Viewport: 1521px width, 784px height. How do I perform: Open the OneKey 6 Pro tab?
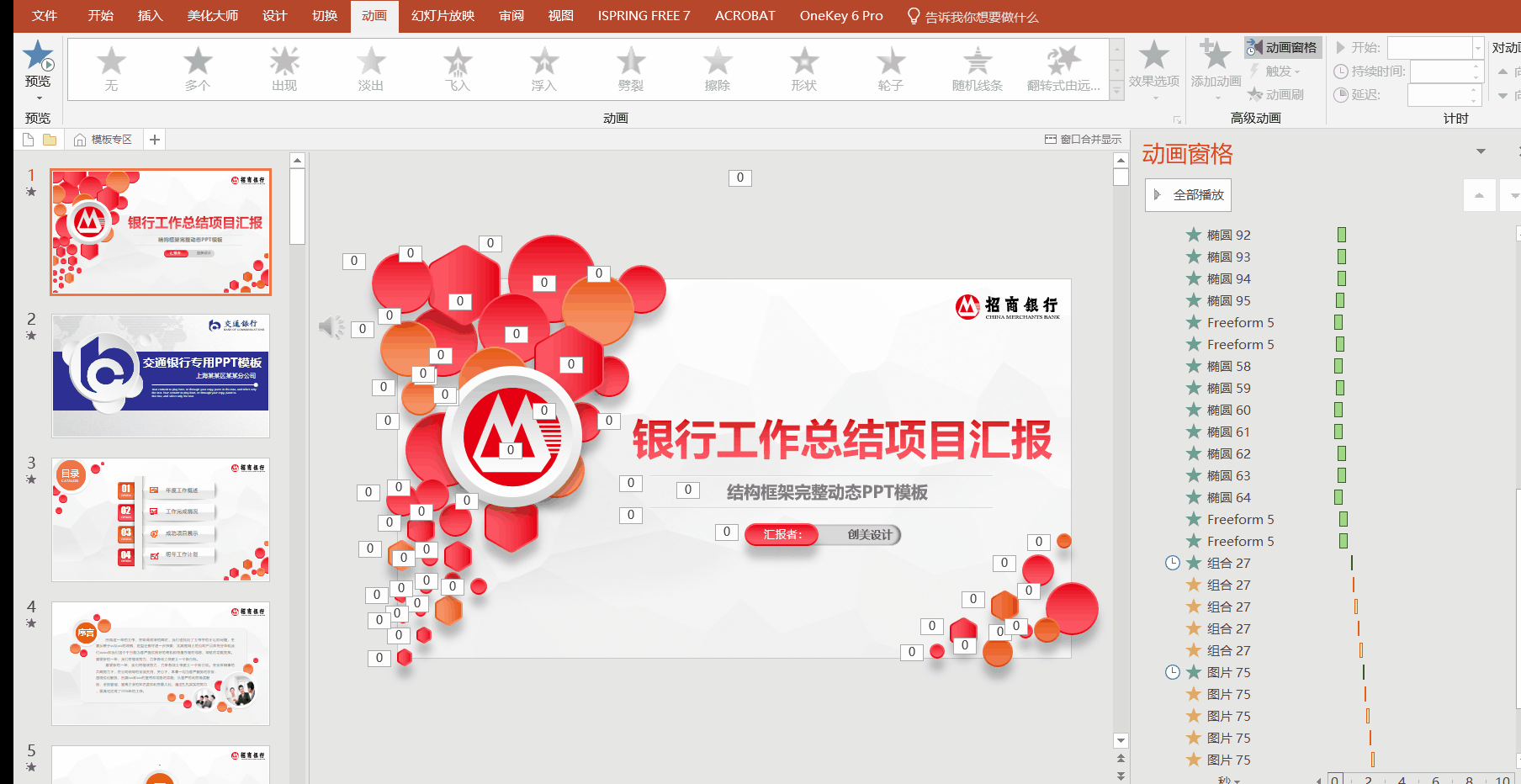point(841,16)
